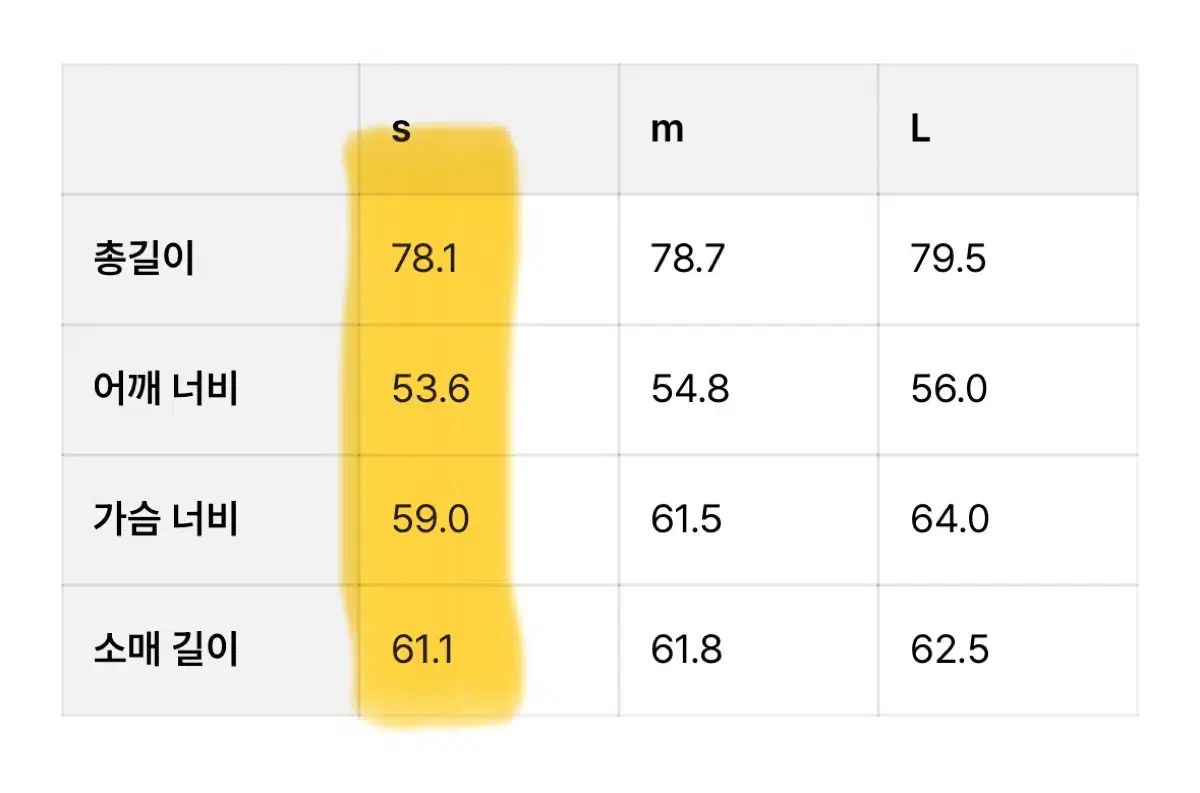Select the 총길이 row label
The height and width of the screenshot is (793, 1200).
pyautogui.click(x=143, y=260)
